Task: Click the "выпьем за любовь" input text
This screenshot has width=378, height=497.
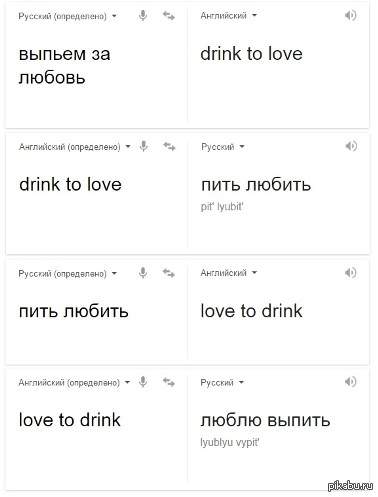Action: [x=64, y=66]
